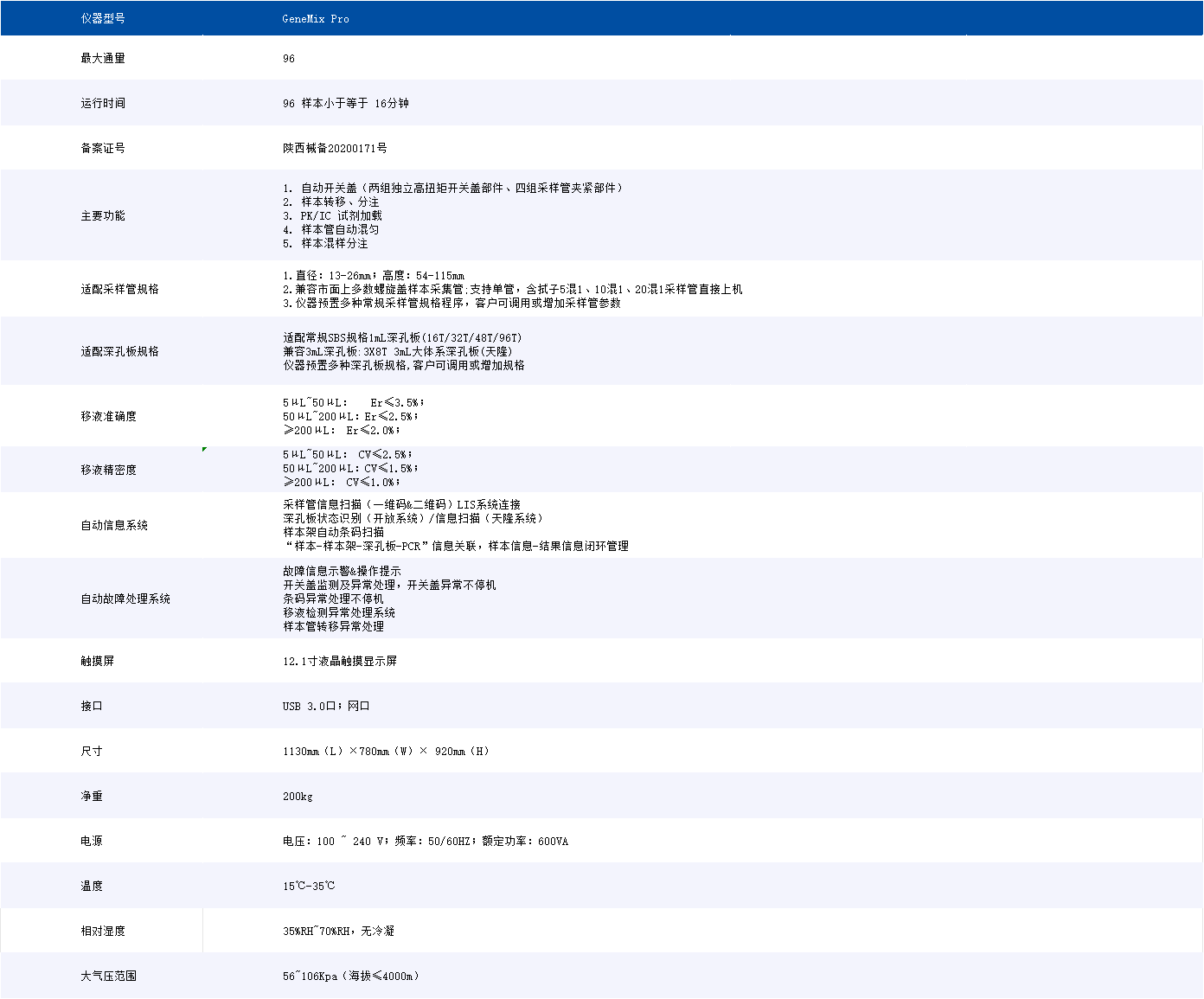Click the 陕西械备20200171号 registration number
1204x999 pixels.
(x=335, y=148)
